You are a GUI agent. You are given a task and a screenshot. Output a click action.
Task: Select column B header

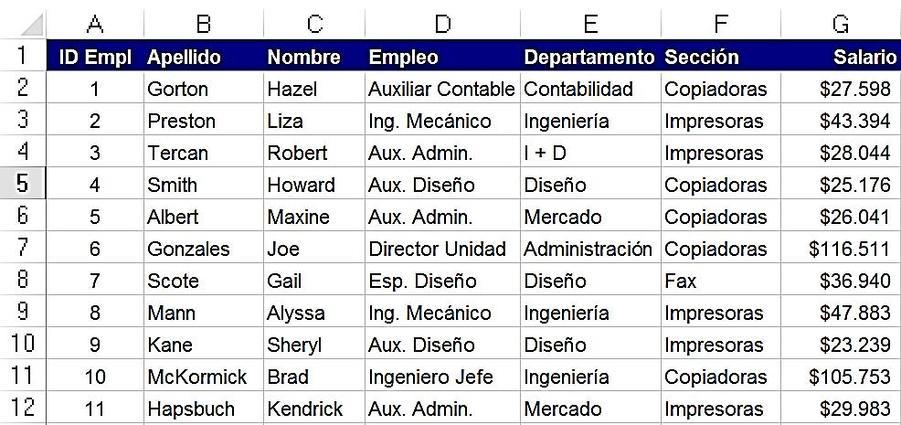[203, 24]
